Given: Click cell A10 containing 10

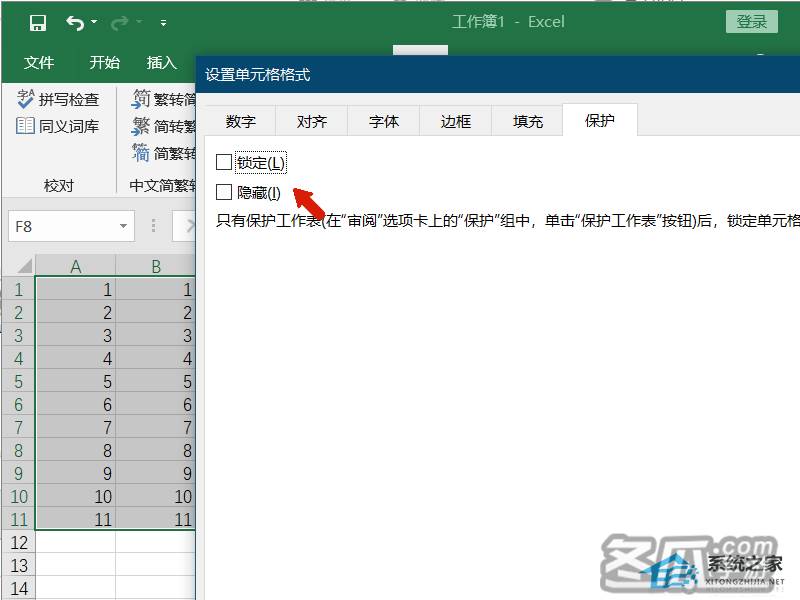Looking at the screenshot, I should [x=76, y=496].
